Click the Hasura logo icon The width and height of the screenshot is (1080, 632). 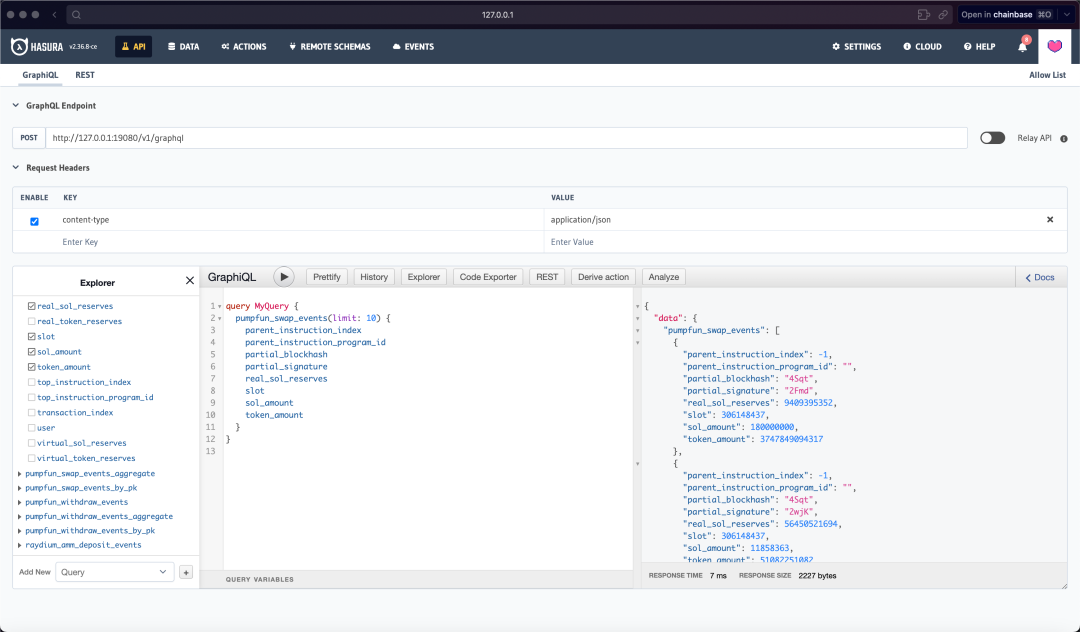pyautogui.click(x=19, y=47)
